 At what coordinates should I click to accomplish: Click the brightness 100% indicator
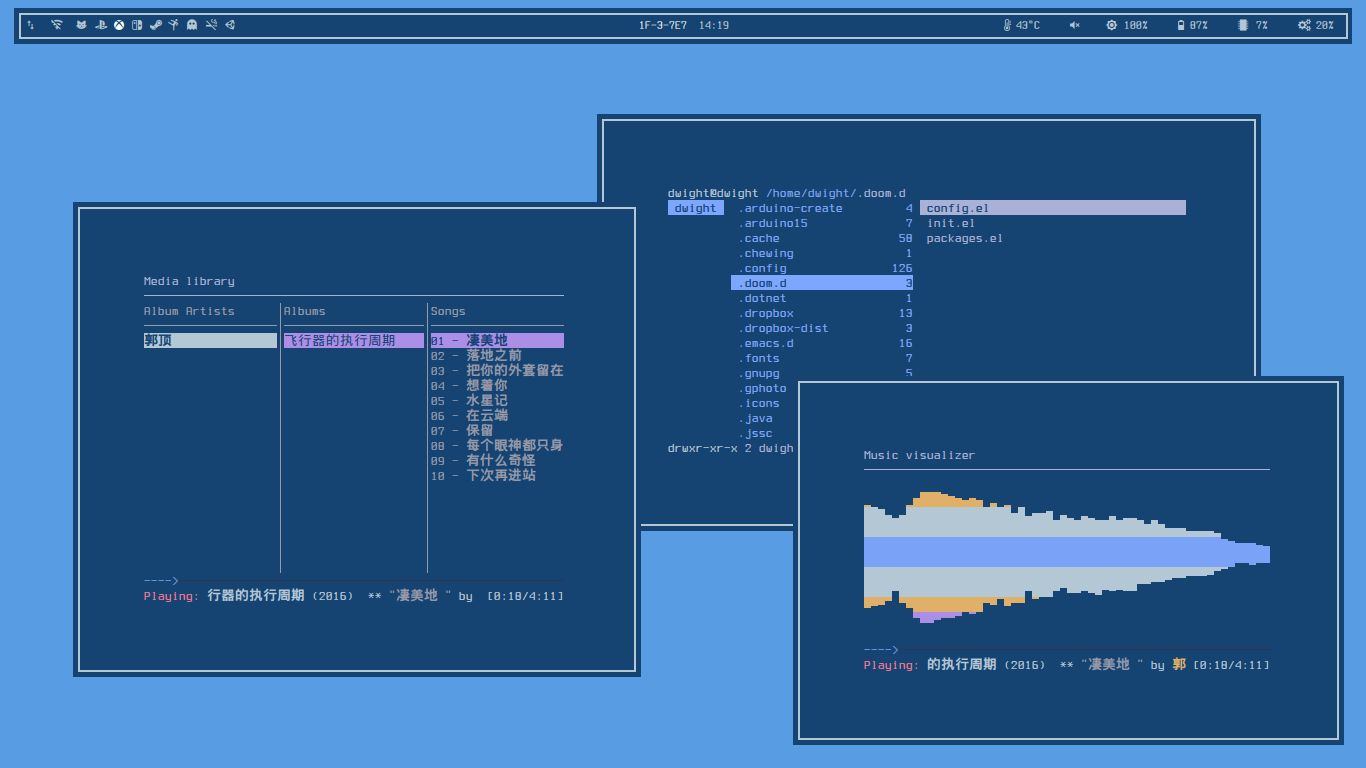(x=1126, y=25)
